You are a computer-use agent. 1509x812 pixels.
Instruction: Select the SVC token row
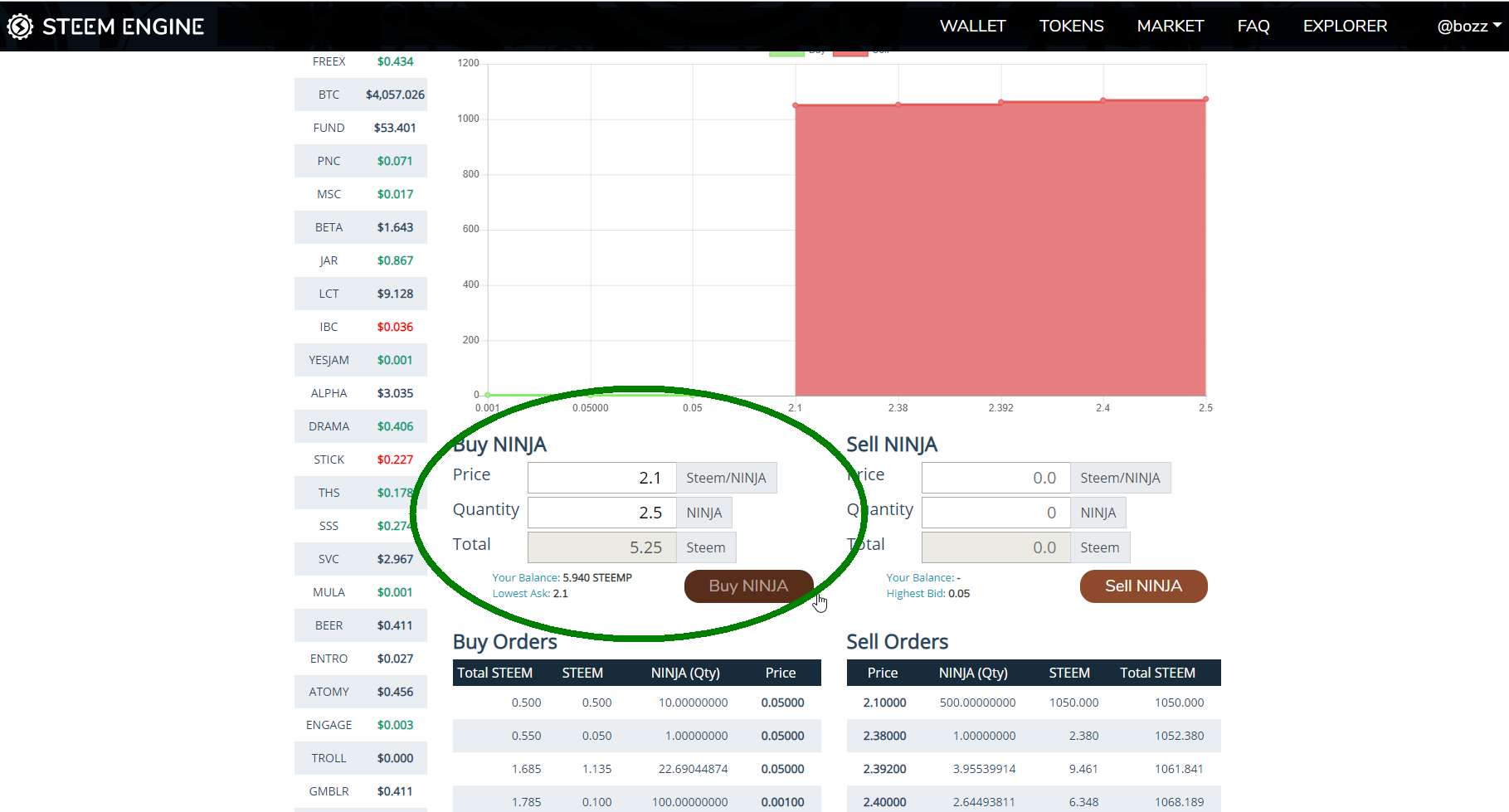(361, 559)
